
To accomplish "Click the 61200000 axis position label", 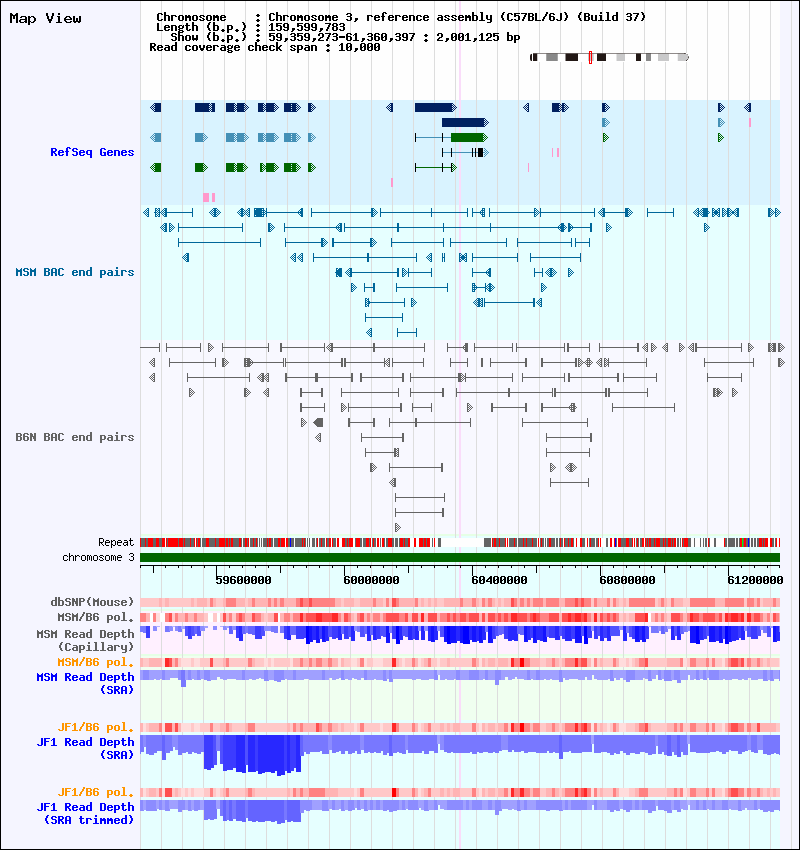I will point(755,580).
